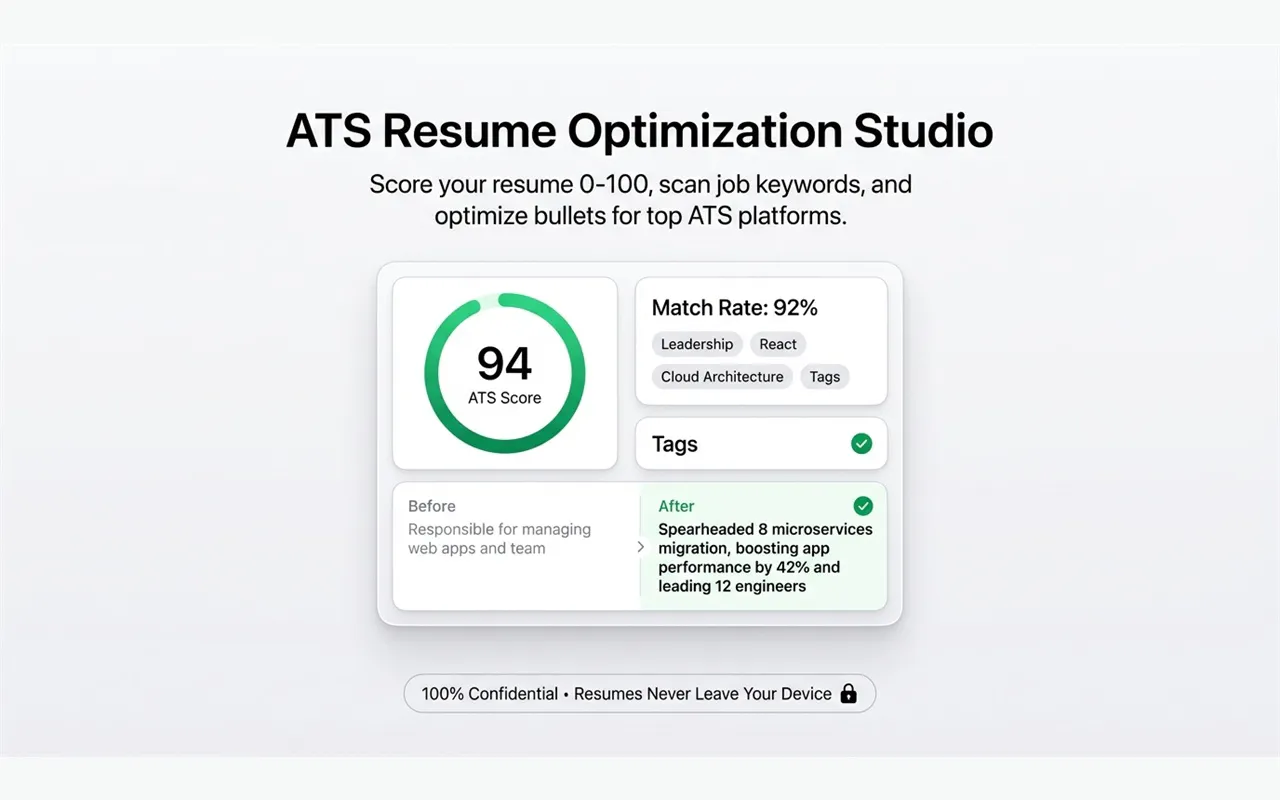
Task: Click the '100% Confidential' badge text
Action: point(490,693)
